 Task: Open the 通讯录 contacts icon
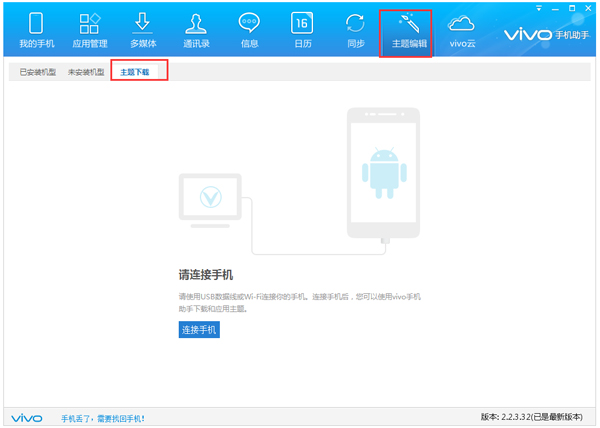point(196,30)
